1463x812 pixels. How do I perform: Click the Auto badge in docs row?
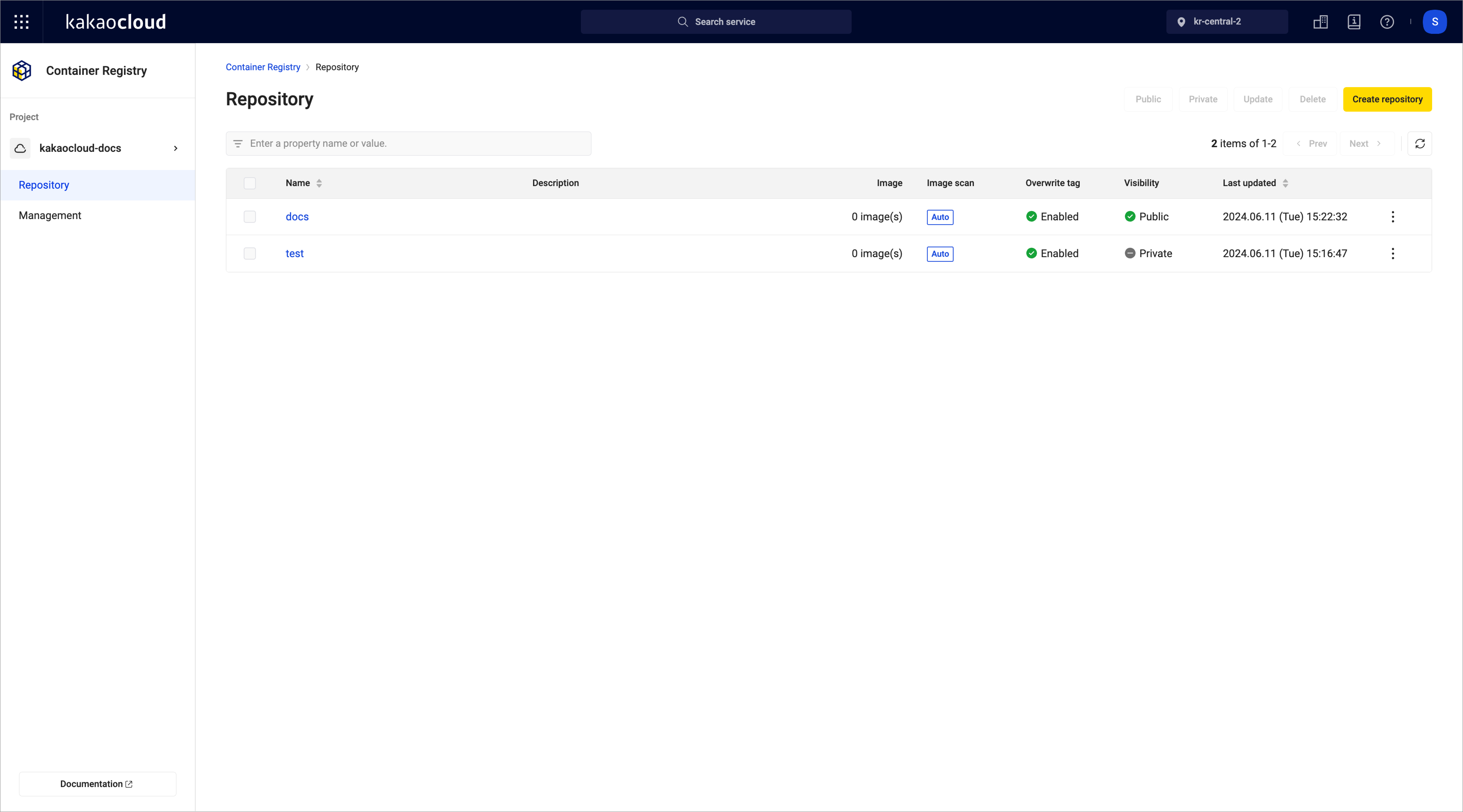[x=940, y=217]
